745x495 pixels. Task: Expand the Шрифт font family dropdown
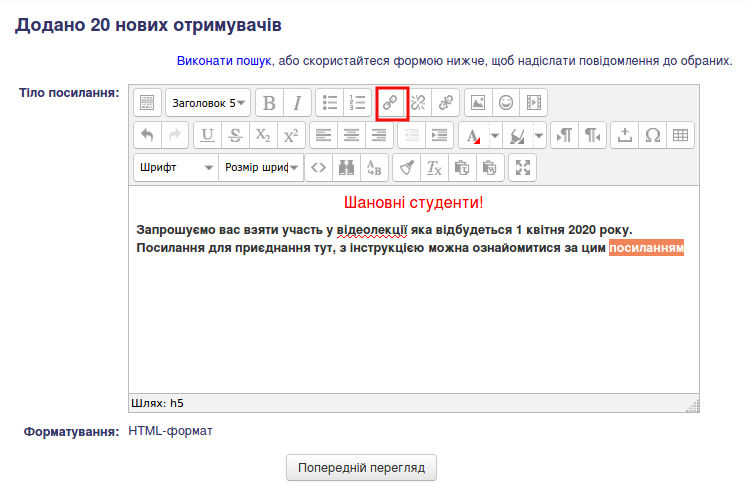pyautogui.click(x=176, y=168)
